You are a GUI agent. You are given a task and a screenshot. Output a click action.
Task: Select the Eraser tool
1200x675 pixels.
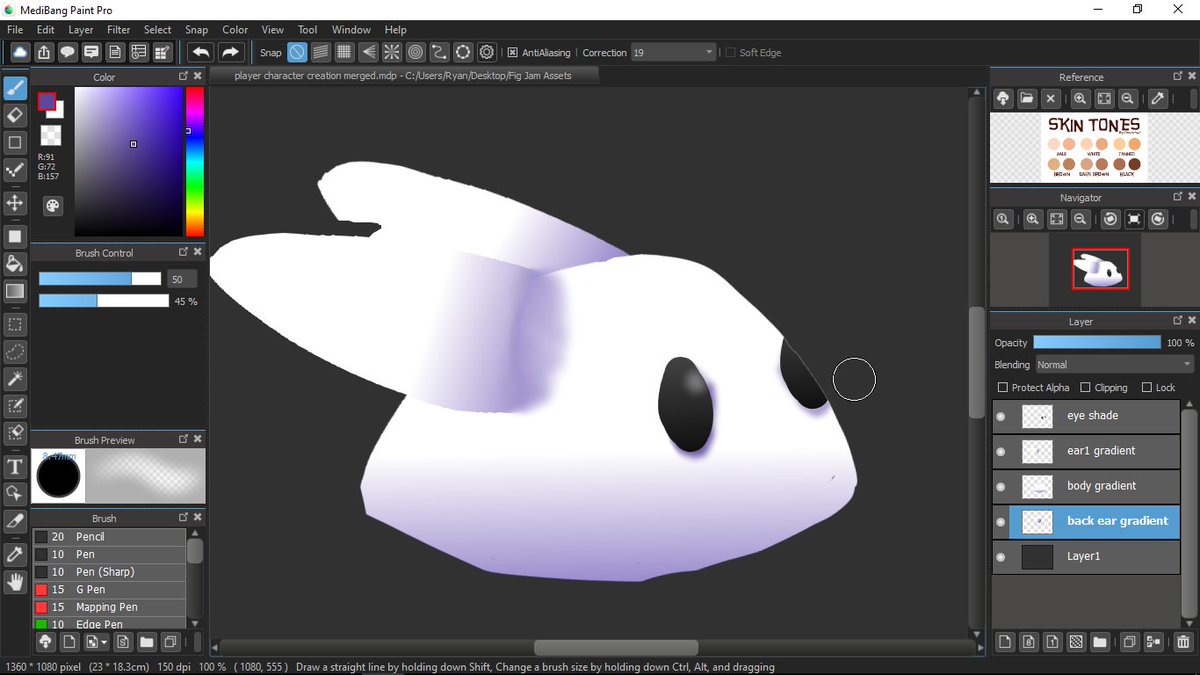14,115
